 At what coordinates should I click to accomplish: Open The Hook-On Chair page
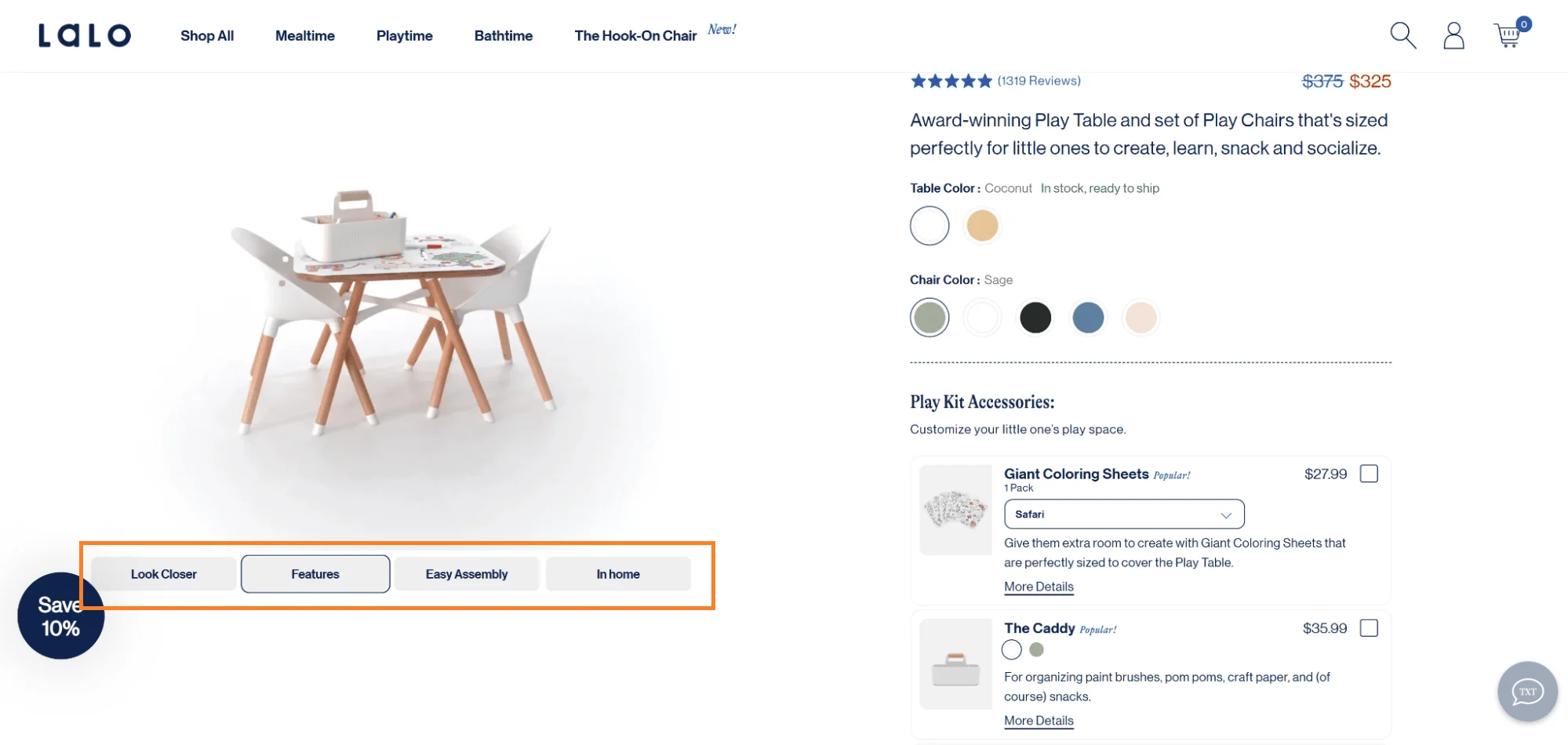coord(635,35)
